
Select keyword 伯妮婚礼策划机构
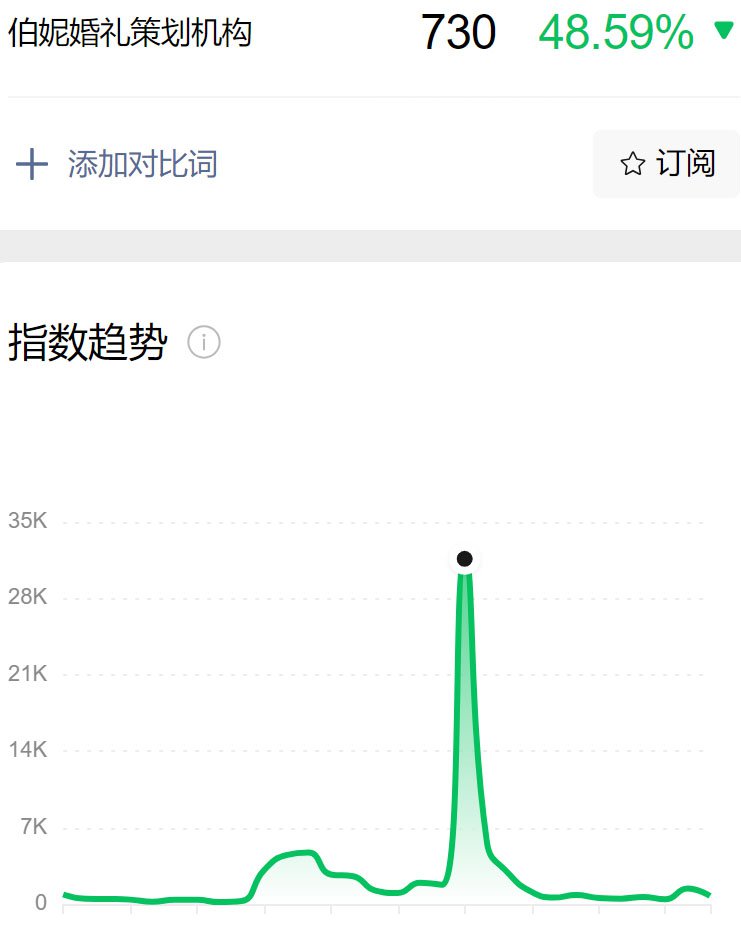[130, 33]
